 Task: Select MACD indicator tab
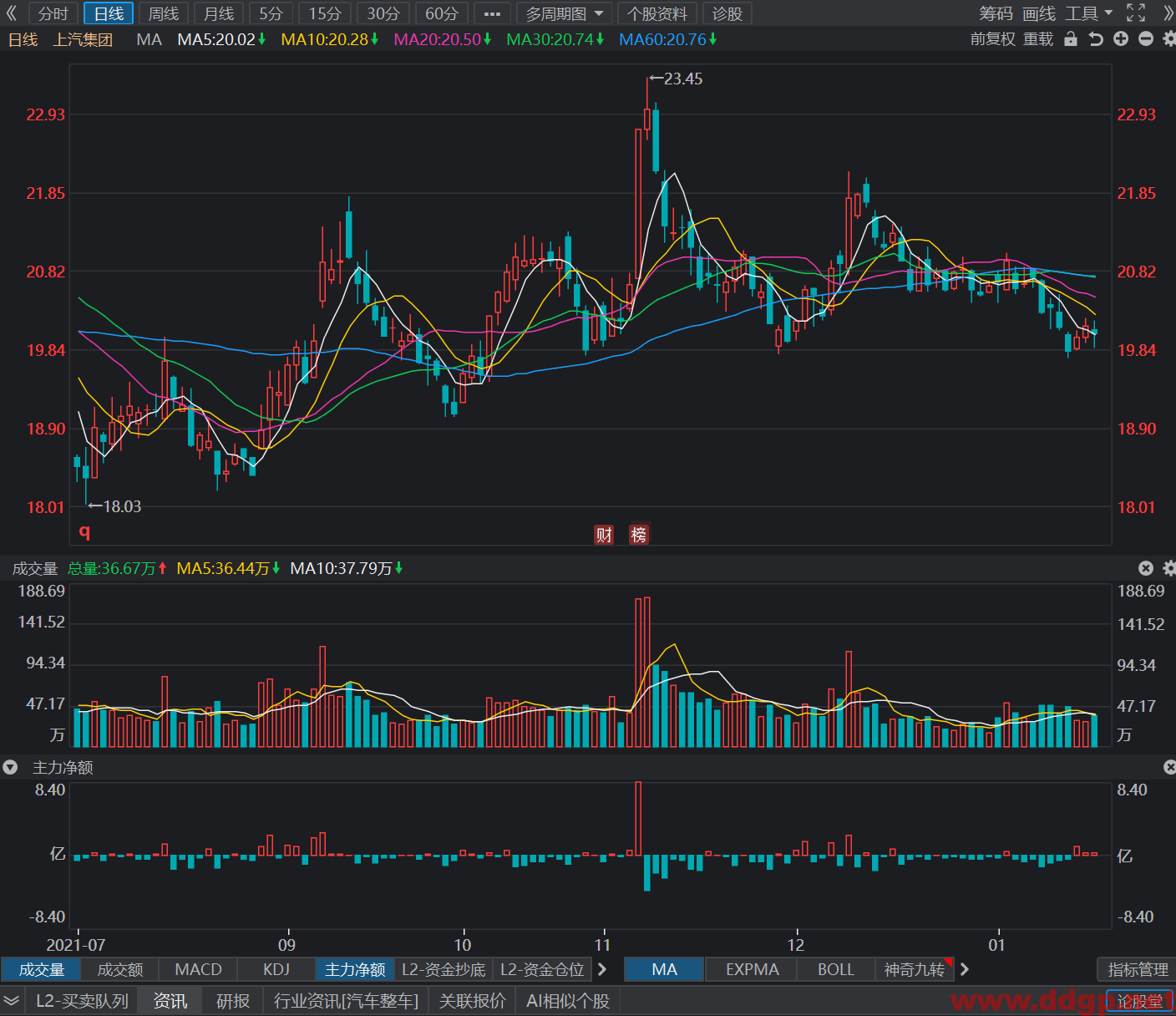point(199,969)
